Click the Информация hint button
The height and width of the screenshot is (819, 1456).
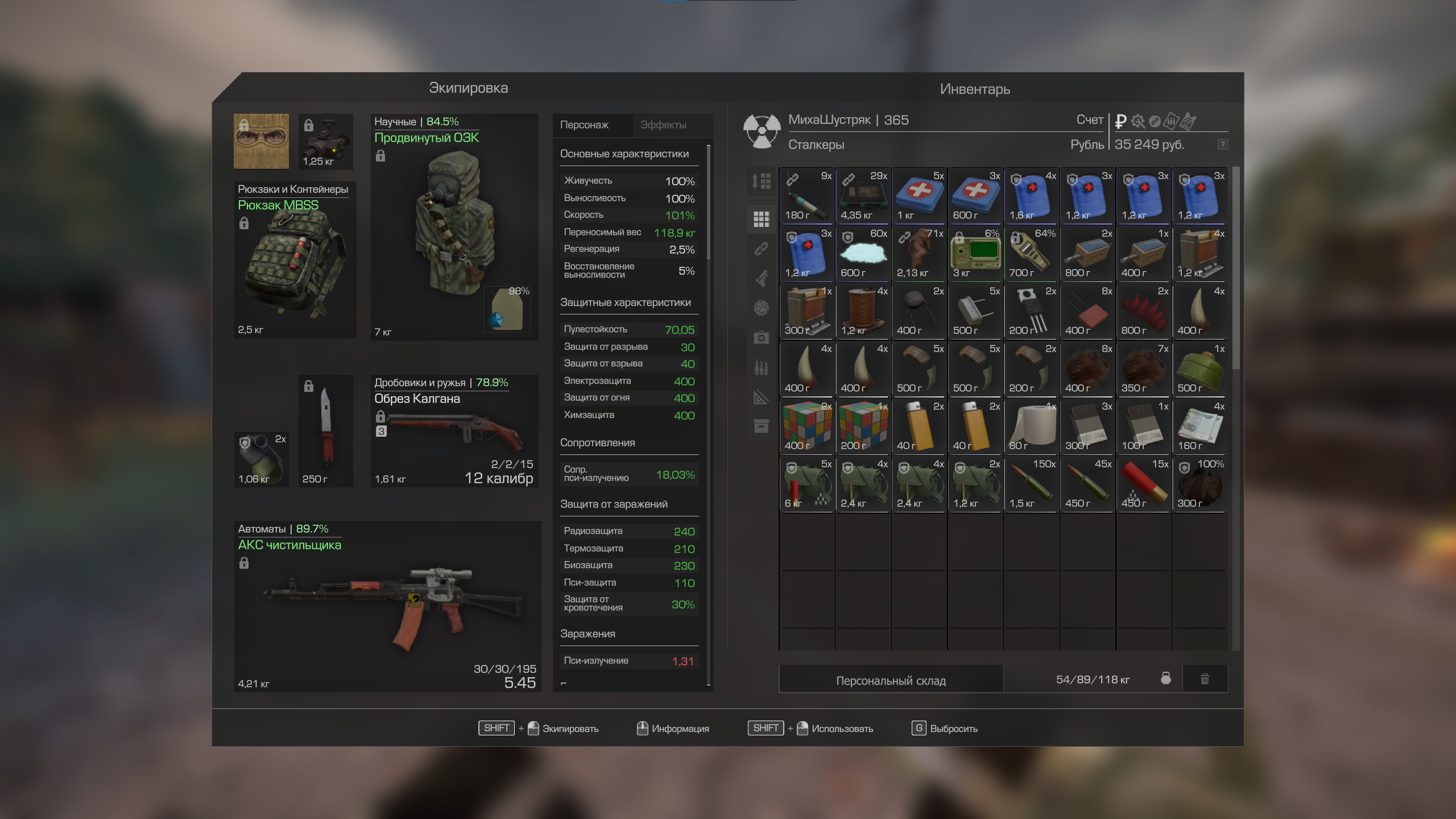673,729
